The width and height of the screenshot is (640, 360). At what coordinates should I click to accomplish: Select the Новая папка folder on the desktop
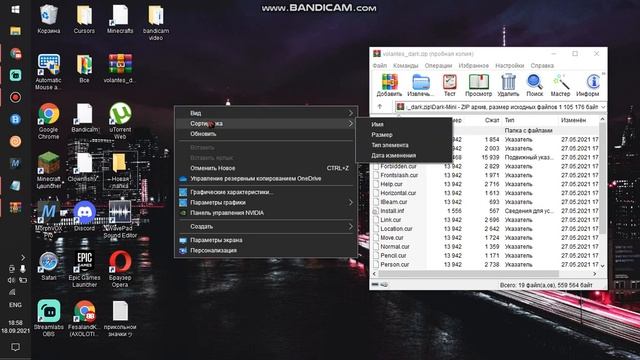click(120, 170)
